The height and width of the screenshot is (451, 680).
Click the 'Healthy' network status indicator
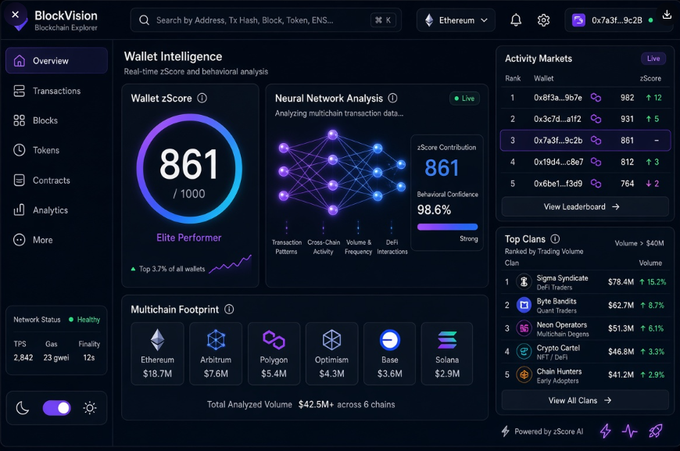click(x=85, y=320)
